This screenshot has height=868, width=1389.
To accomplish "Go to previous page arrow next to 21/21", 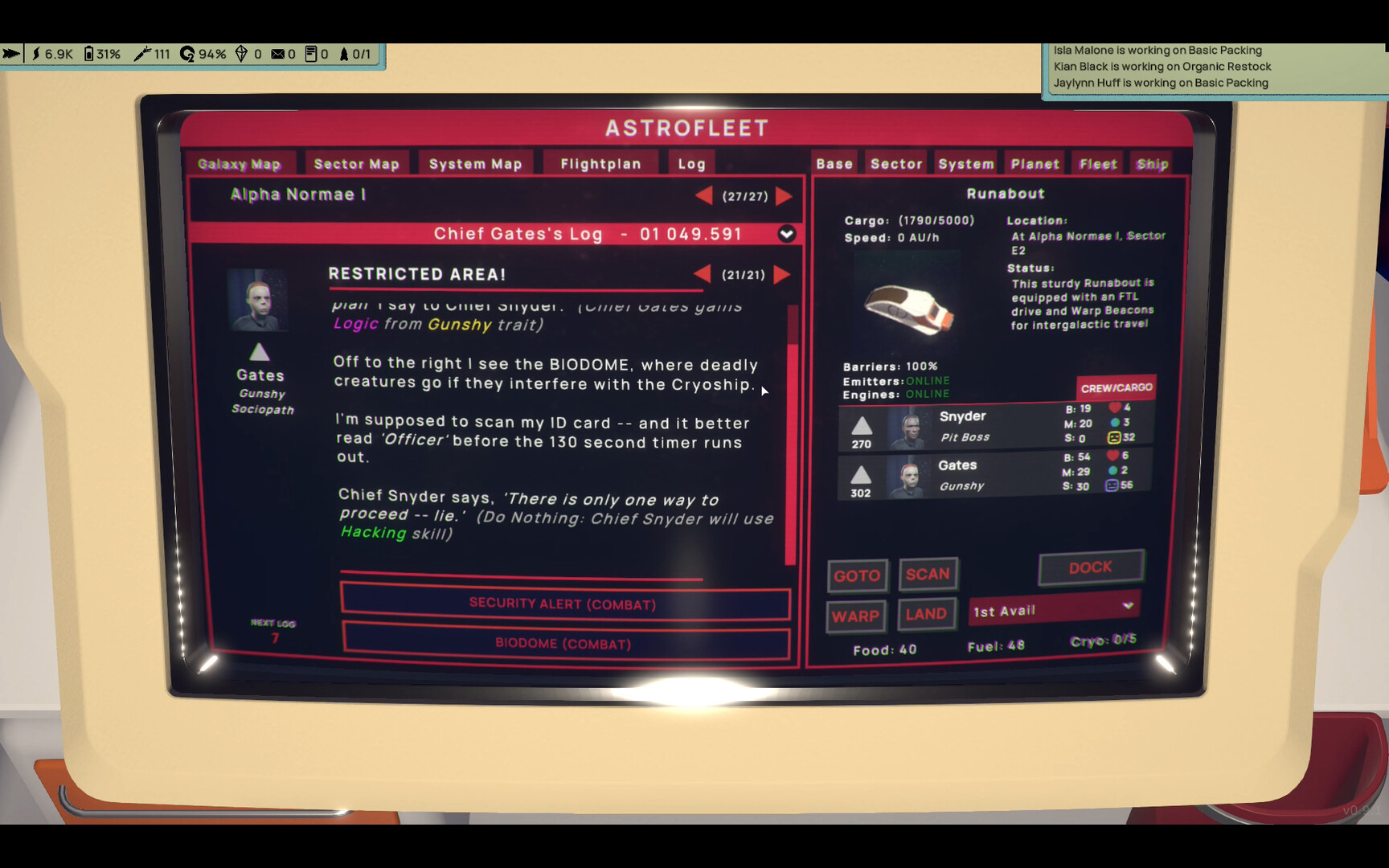I will pyautogui.click(x=703, y=274).
